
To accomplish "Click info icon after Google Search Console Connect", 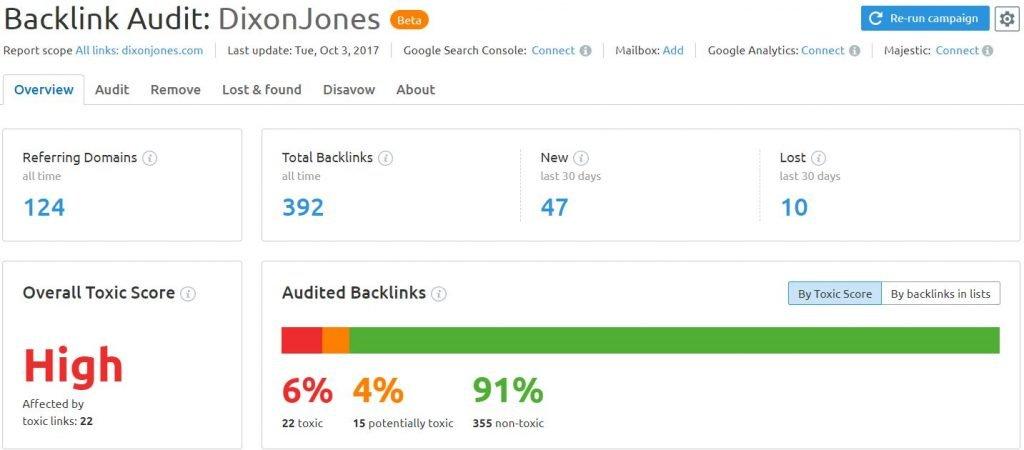I will [x=585, y=51].
